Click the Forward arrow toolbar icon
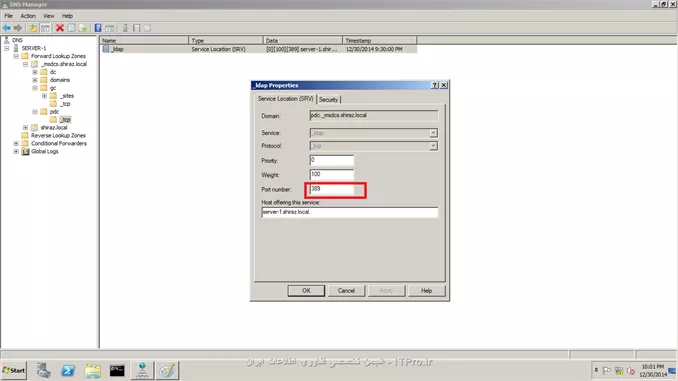Screen dimensions: 678x381 coord(18,28)
